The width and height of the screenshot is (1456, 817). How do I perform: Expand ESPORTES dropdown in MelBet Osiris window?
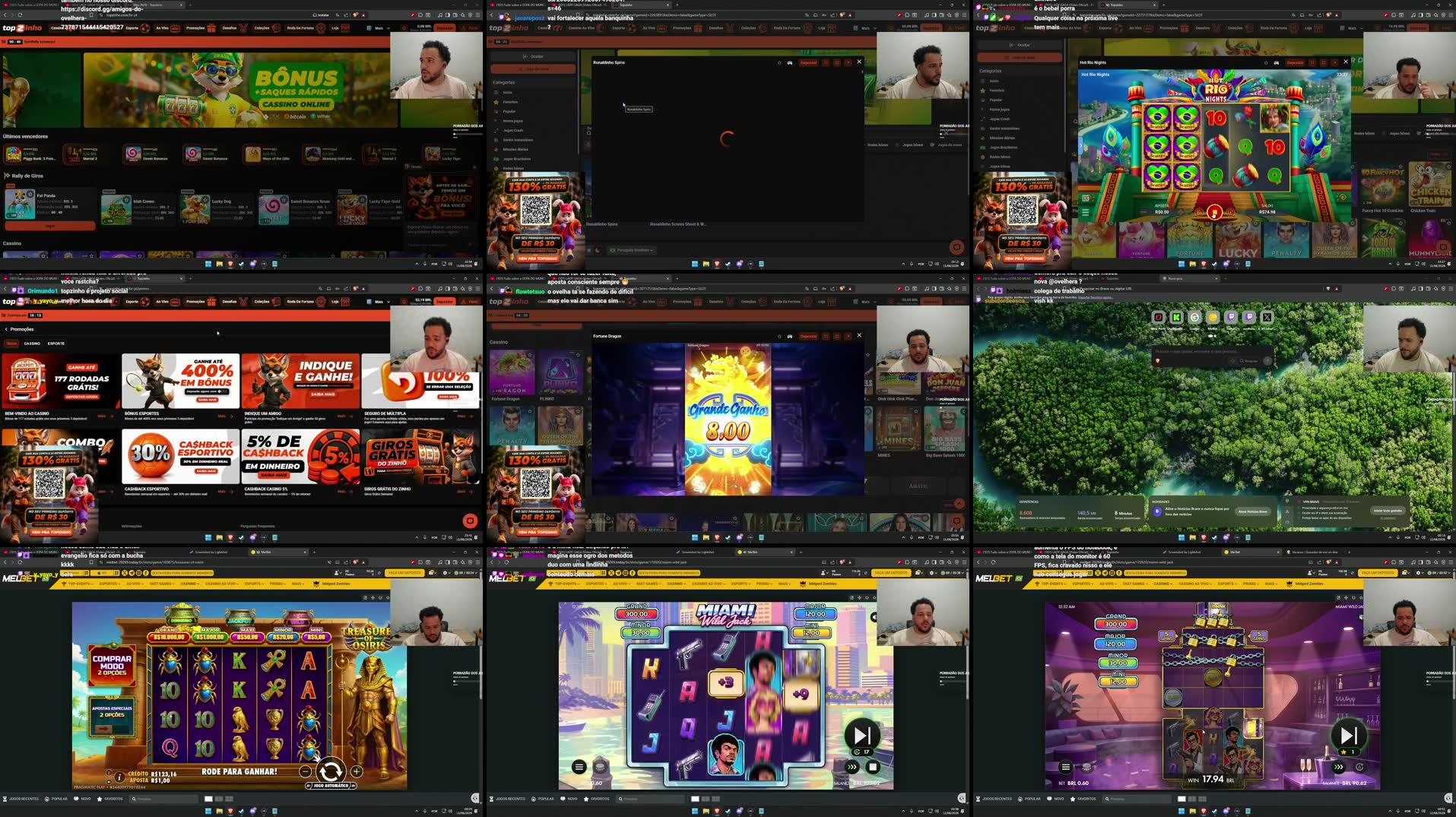(x=110, y=584)
